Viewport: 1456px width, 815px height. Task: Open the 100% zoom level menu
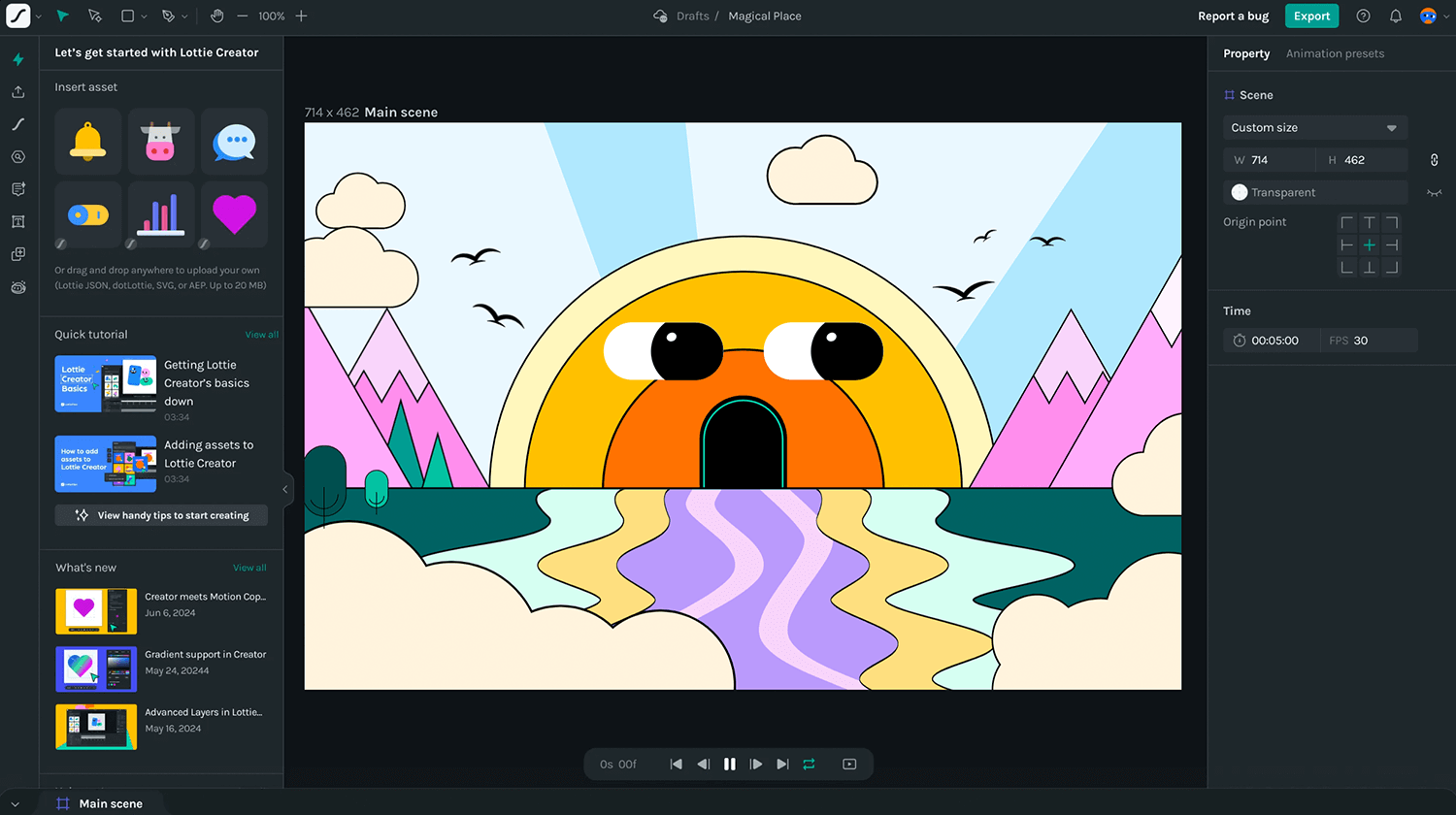click(272, 16)
